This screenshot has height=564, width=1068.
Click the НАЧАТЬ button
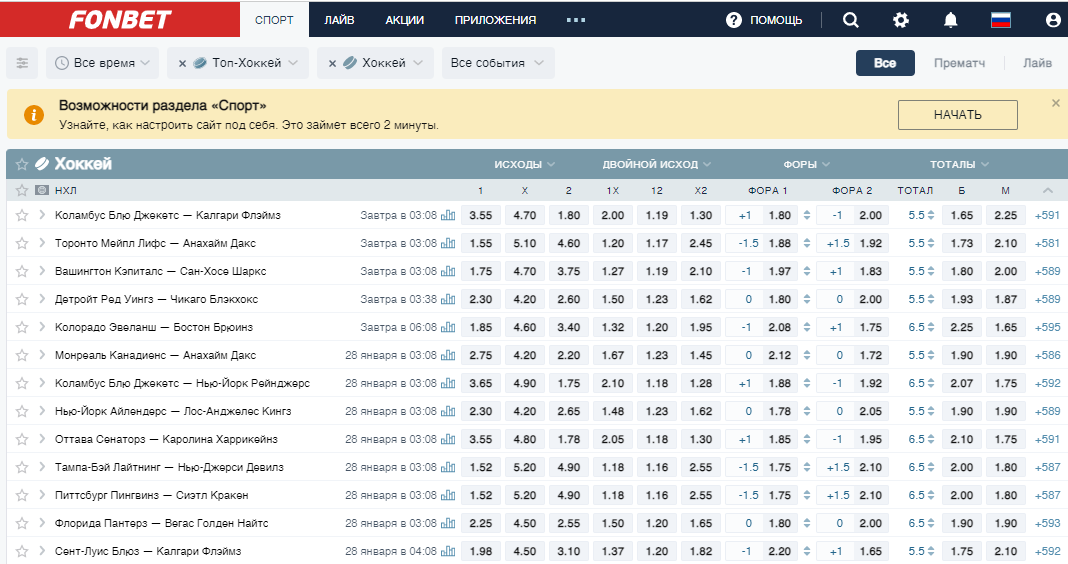coord(958,114)
